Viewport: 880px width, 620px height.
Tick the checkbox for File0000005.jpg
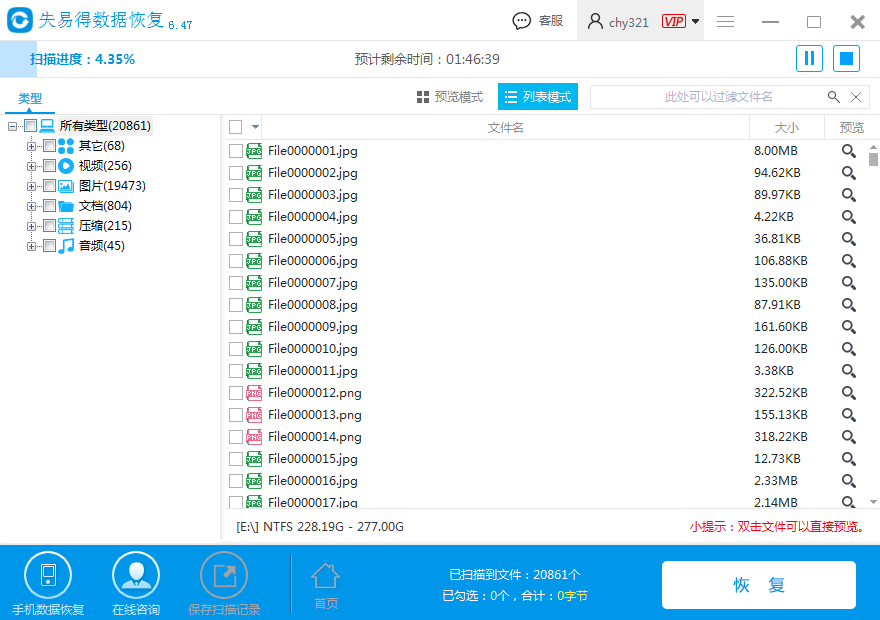[x=236, y=238]
